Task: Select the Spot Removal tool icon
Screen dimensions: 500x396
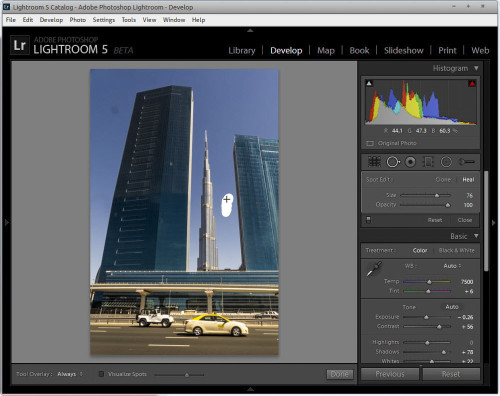Action: [393, 162]
